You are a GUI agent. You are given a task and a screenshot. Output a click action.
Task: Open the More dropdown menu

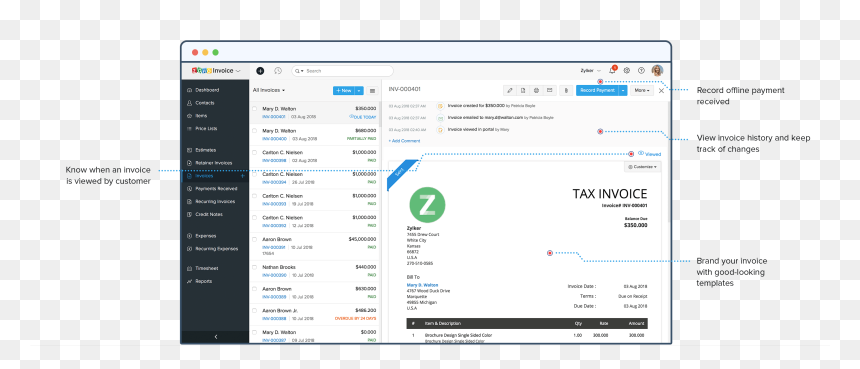642,90
